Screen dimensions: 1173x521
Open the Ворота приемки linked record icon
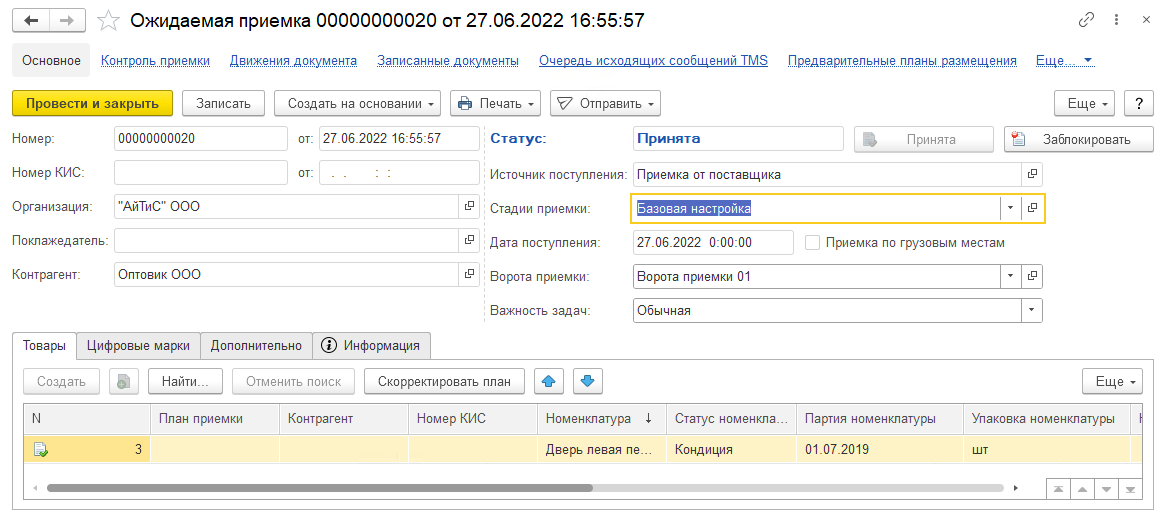coord(1032,276)
